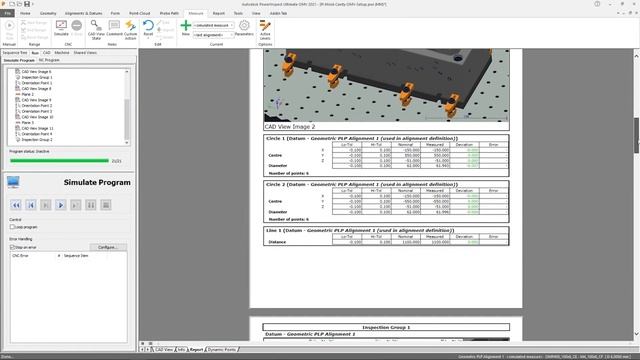Switch to the Geometry ribbon tab
The image size is (640, 360).
coord(48,13)
